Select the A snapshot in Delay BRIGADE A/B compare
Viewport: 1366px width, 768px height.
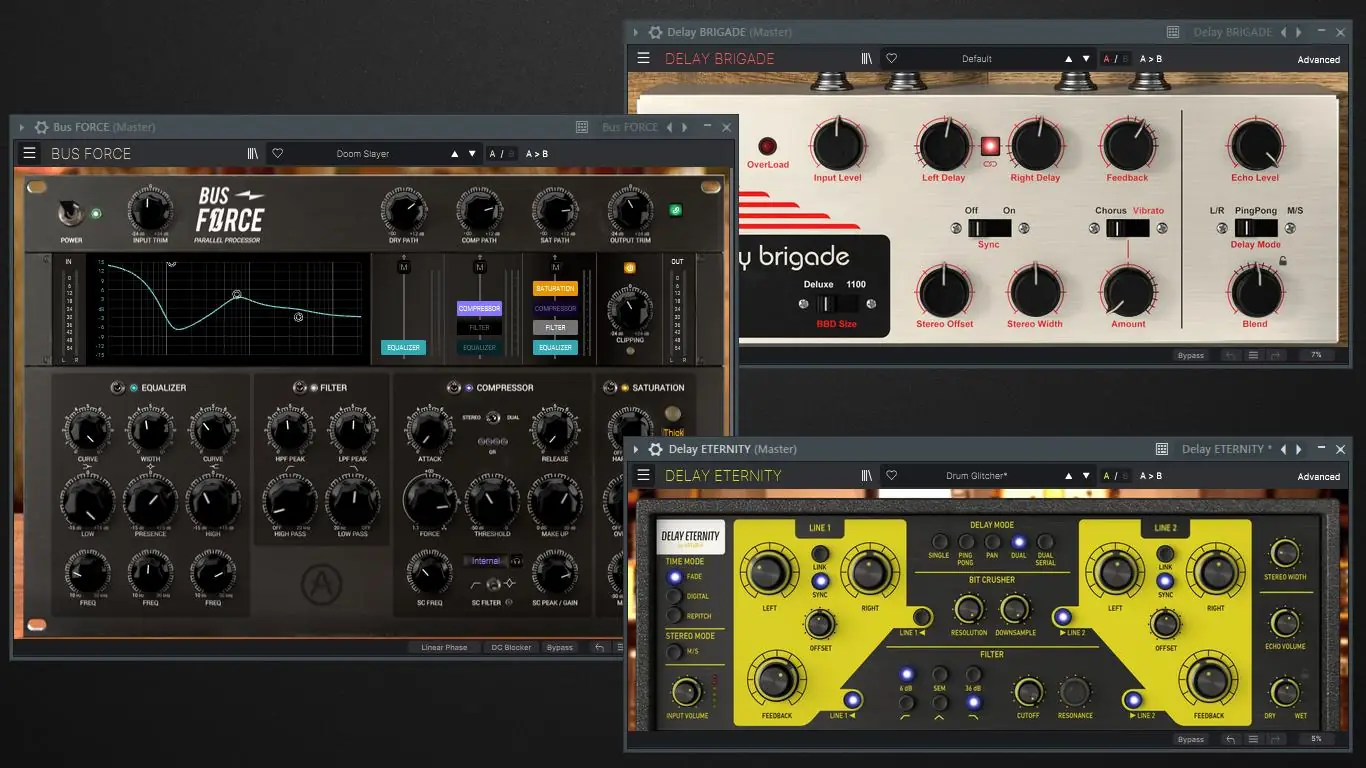[x=1106, y=58]
